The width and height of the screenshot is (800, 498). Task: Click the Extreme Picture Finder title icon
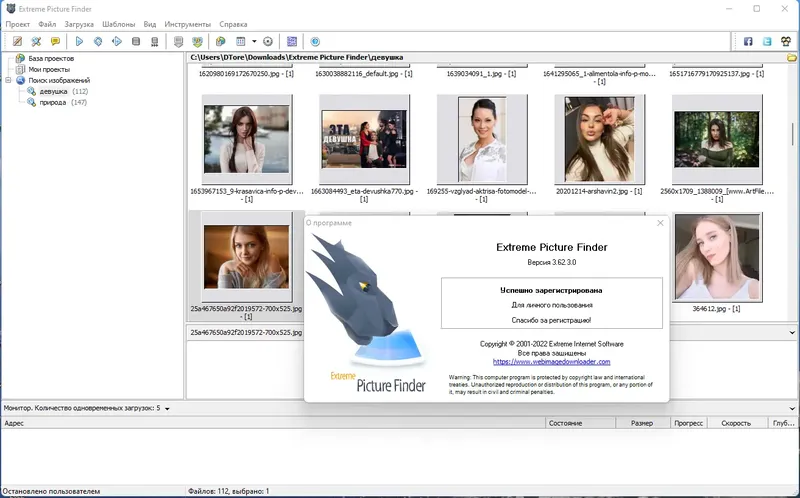click(10, 9)
